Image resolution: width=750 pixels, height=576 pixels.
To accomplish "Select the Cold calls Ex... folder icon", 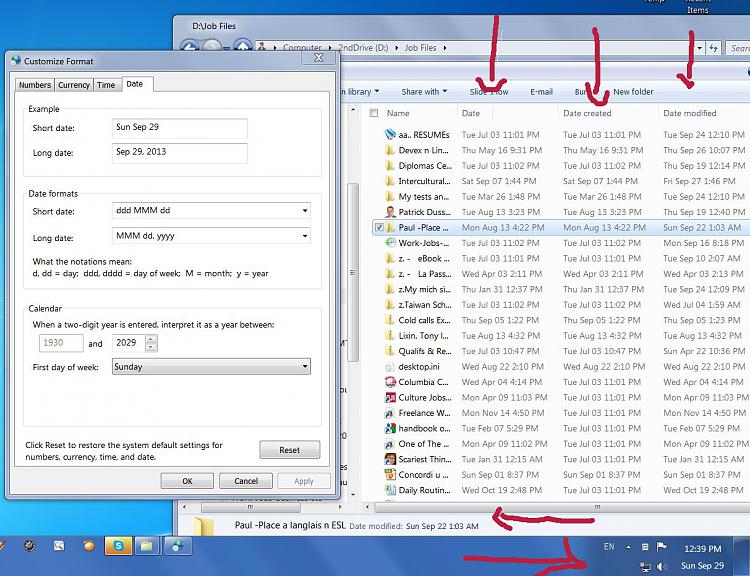I will (390, 320).
